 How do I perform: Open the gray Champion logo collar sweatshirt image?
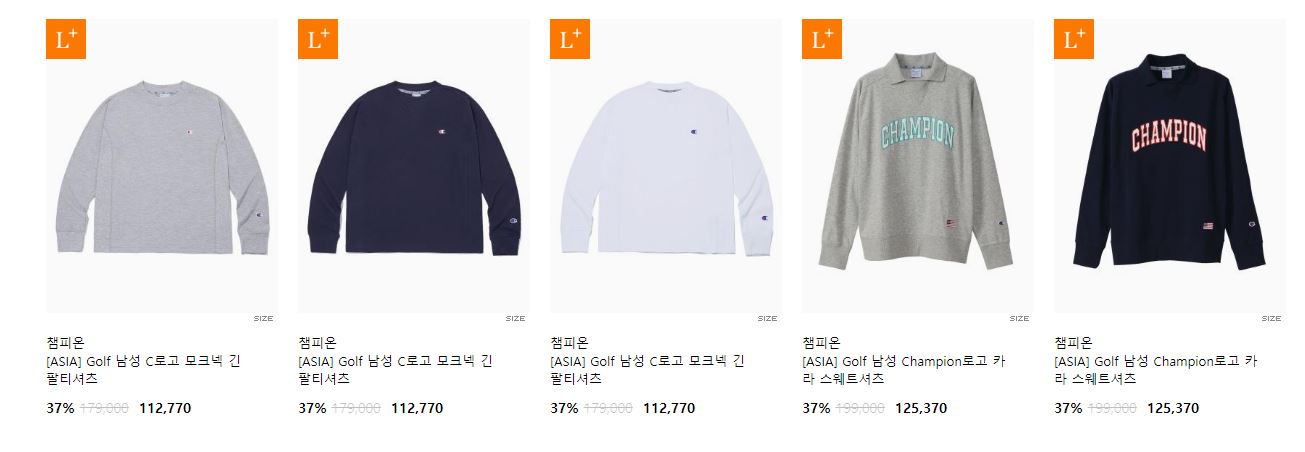click(918, 166)
